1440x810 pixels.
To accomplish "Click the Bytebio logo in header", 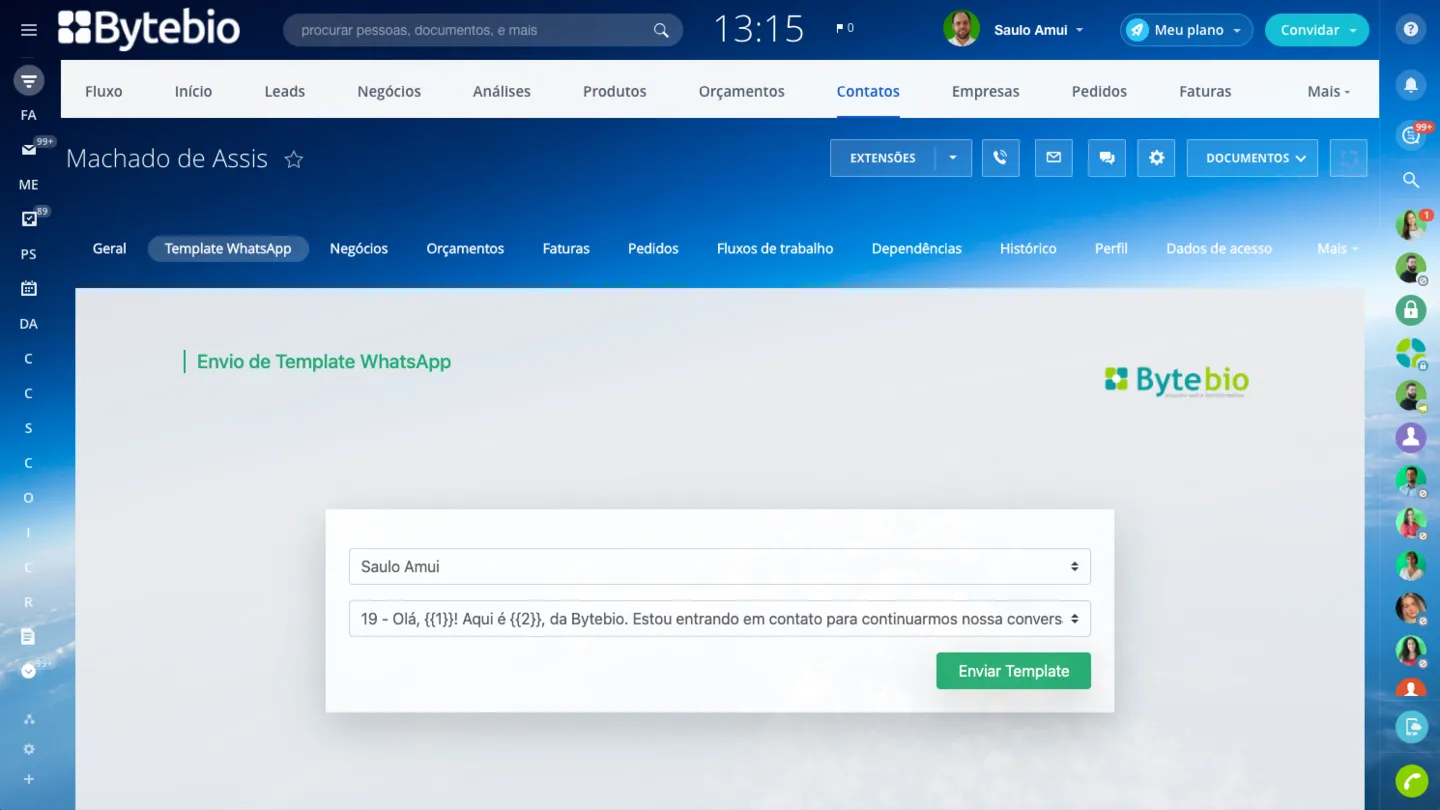I will pyautogui.click(x=149, y=29).
